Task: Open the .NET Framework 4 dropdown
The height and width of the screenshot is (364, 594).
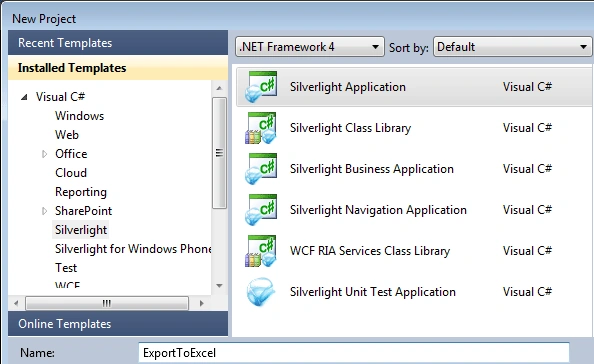Action: [x=310, y=47]
